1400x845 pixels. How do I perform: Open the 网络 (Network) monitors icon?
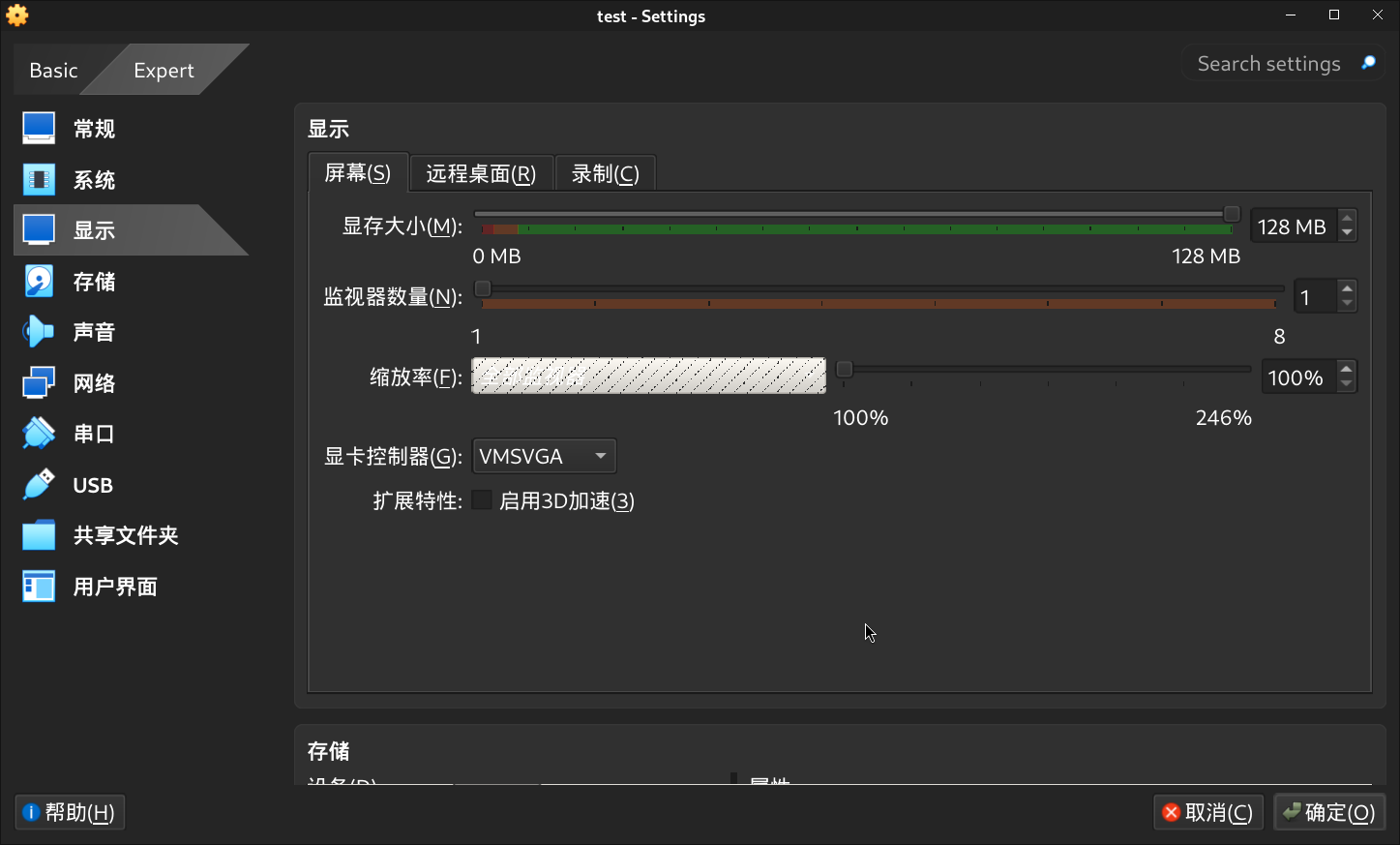[x=39, y=383]
